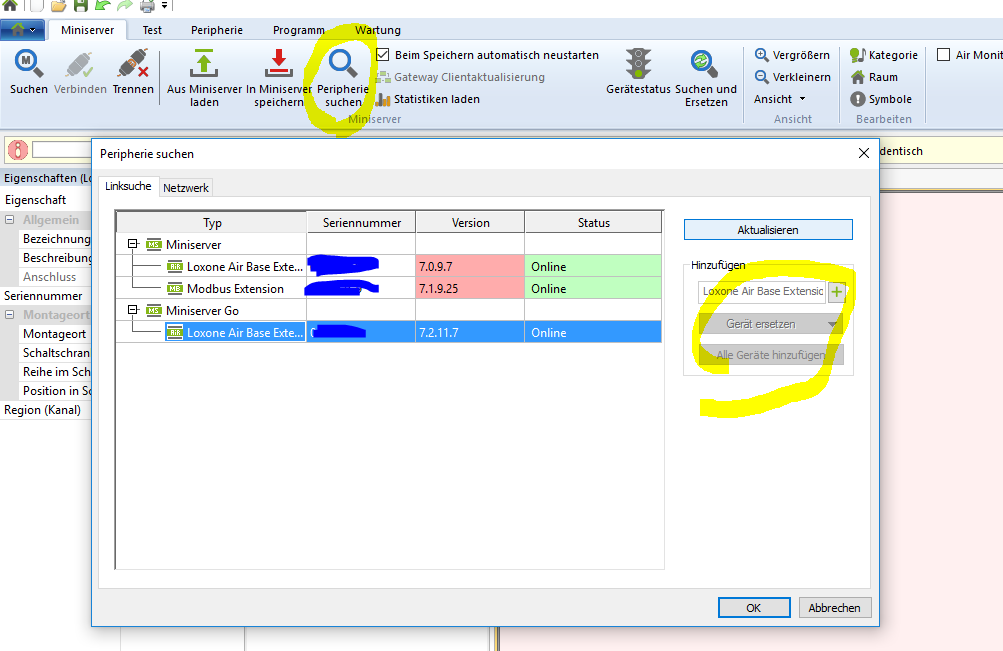Open Peripherie suchen in the ribbon
Image resolution: width=1003 pixels, height=651 pixels.
(x=343, y=77)
